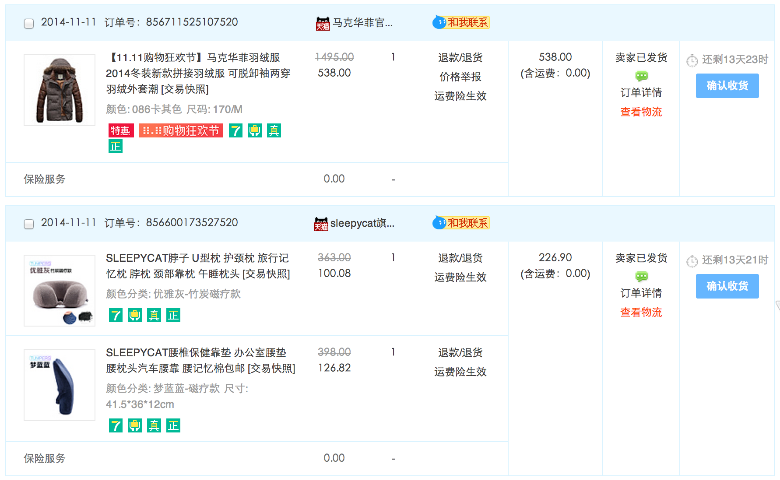Open the down jacket product thumbnail
This screenshot has height=480, width=780.
59,90
